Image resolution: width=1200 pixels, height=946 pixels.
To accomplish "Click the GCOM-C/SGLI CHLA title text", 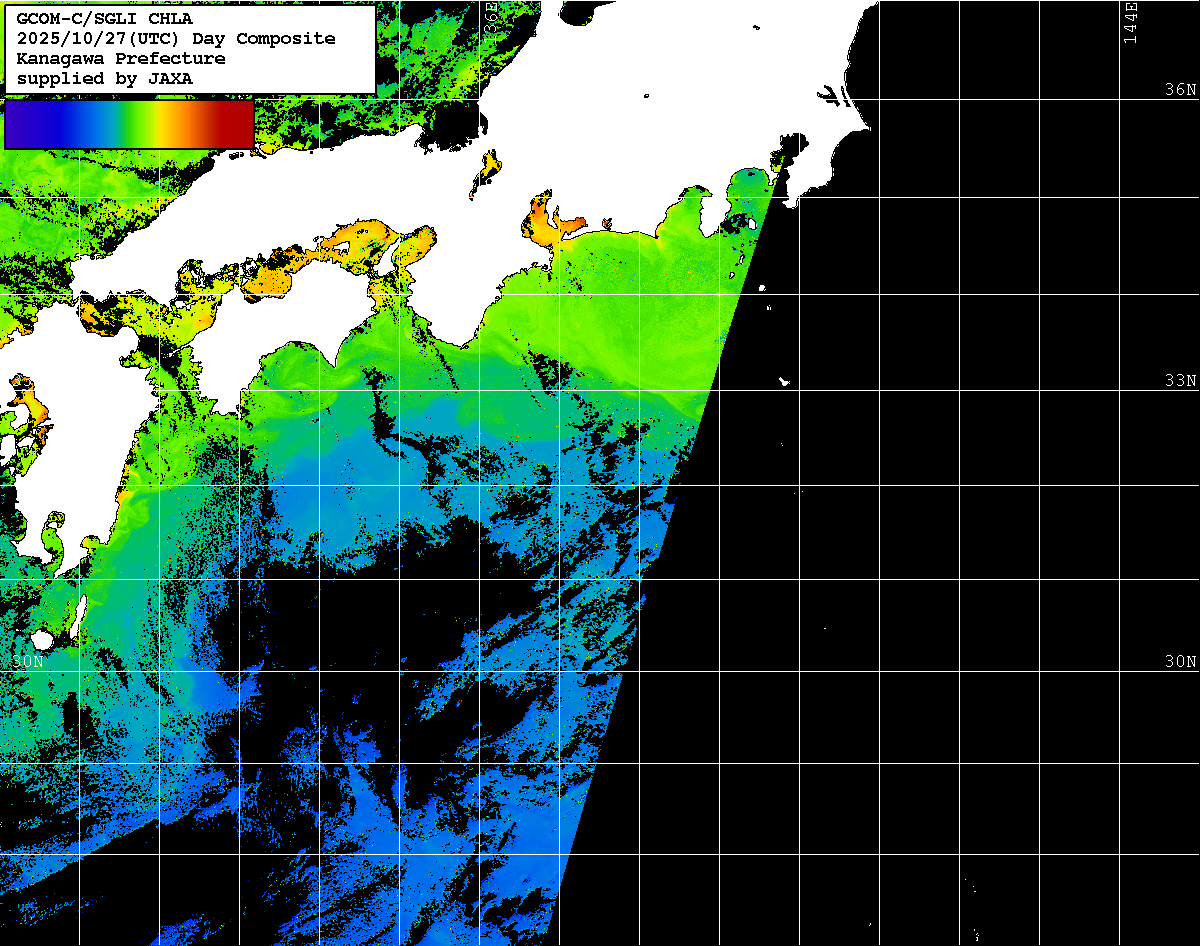I will pyautogui.click(x=105, y=18).
